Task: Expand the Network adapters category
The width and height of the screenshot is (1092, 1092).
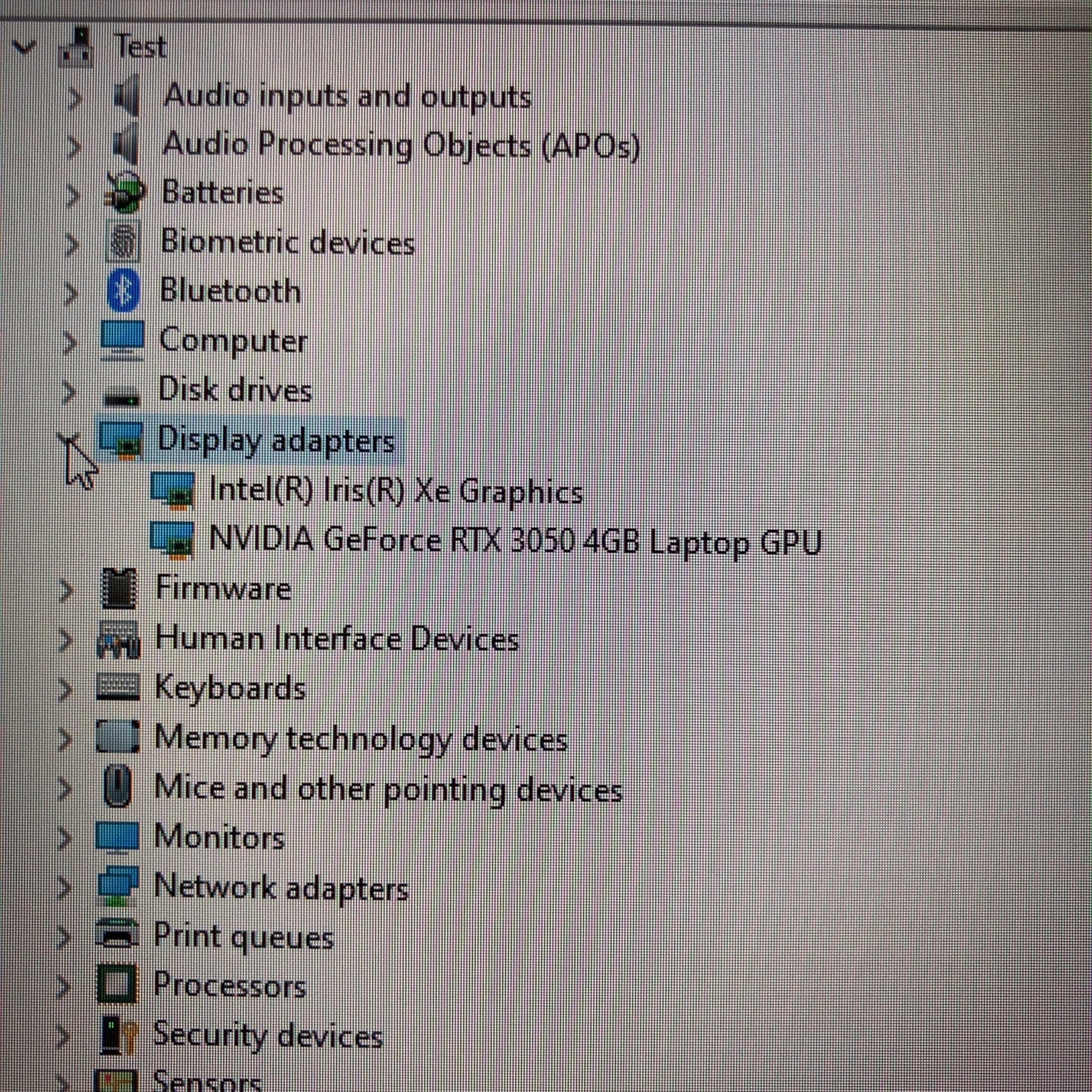Action: pyautogui.click(x=65, y=888)
